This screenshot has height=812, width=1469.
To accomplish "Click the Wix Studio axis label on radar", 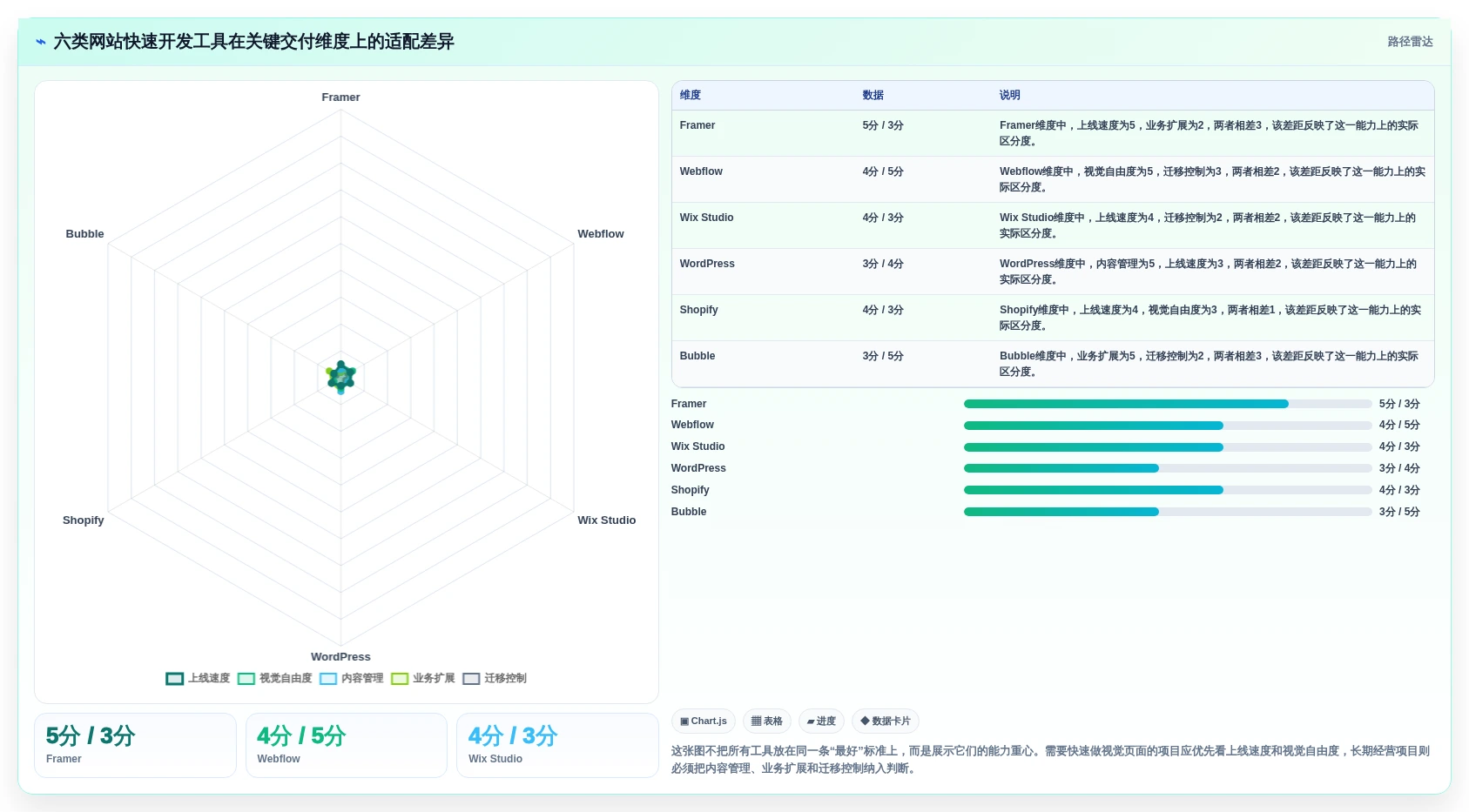I will [x=607, y=520].
